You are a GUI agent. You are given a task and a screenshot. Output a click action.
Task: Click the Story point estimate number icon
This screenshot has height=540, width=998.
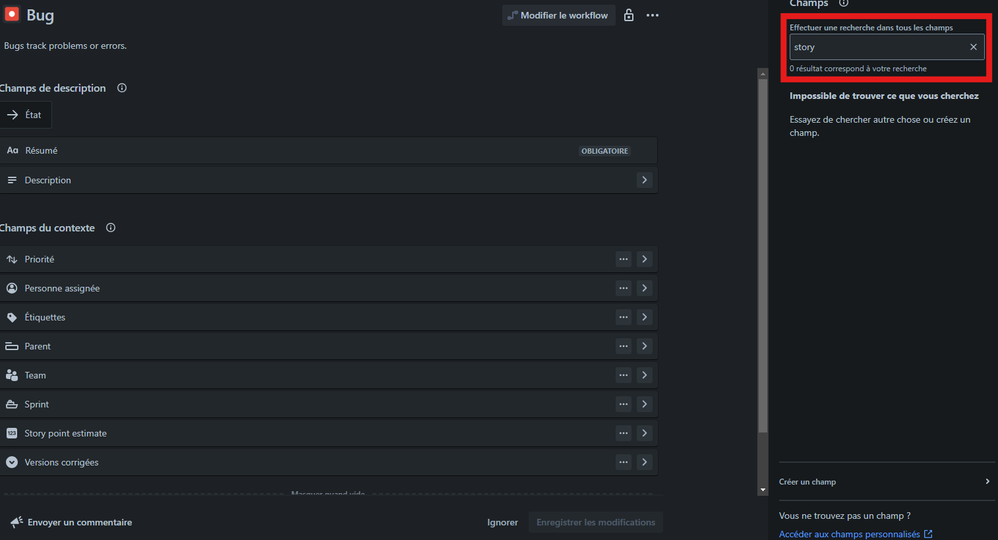(11, 433)
